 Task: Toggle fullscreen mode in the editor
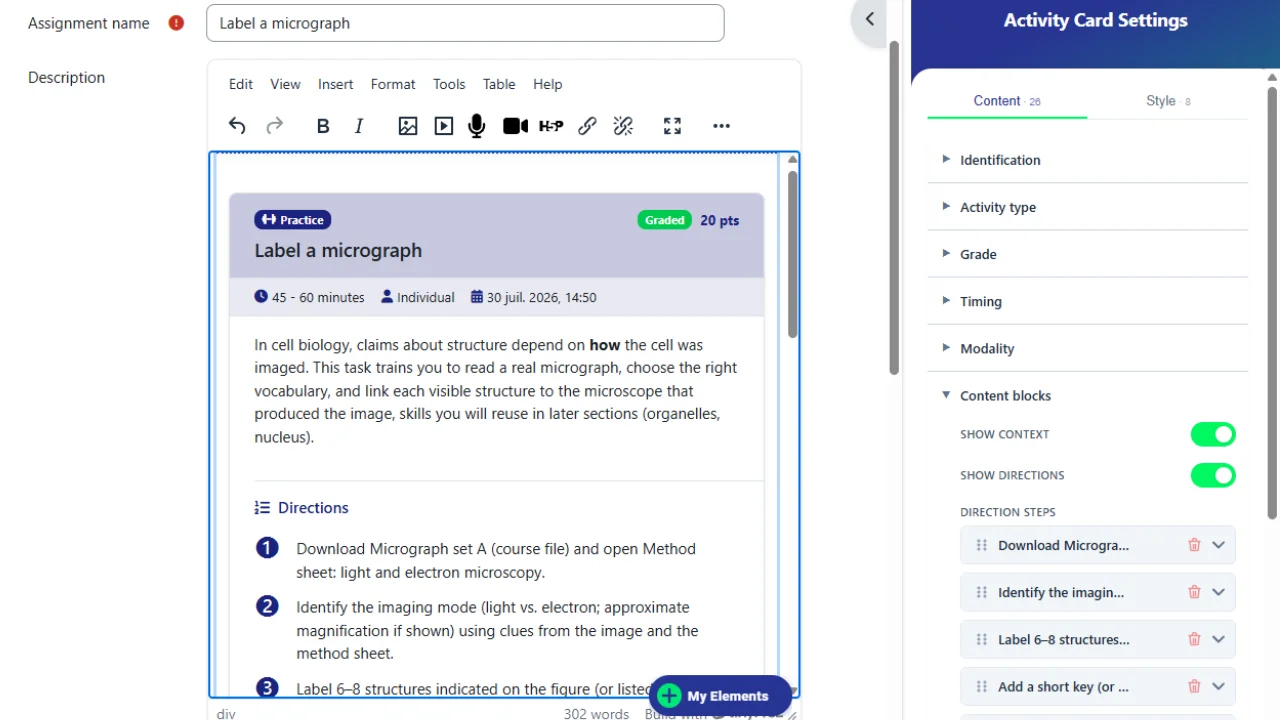point(672,126)
